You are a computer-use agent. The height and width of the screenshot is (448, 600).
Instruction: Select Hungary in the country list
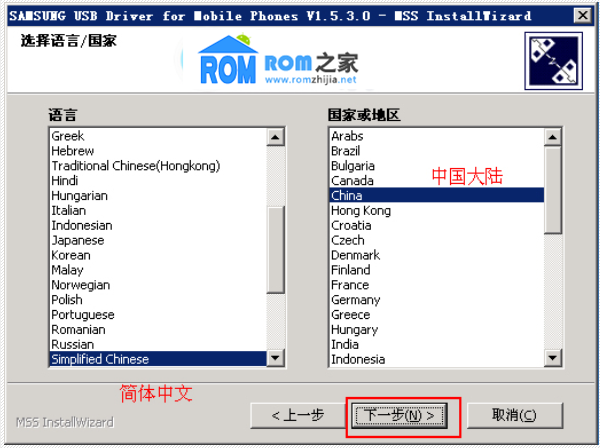coord(437,329)
